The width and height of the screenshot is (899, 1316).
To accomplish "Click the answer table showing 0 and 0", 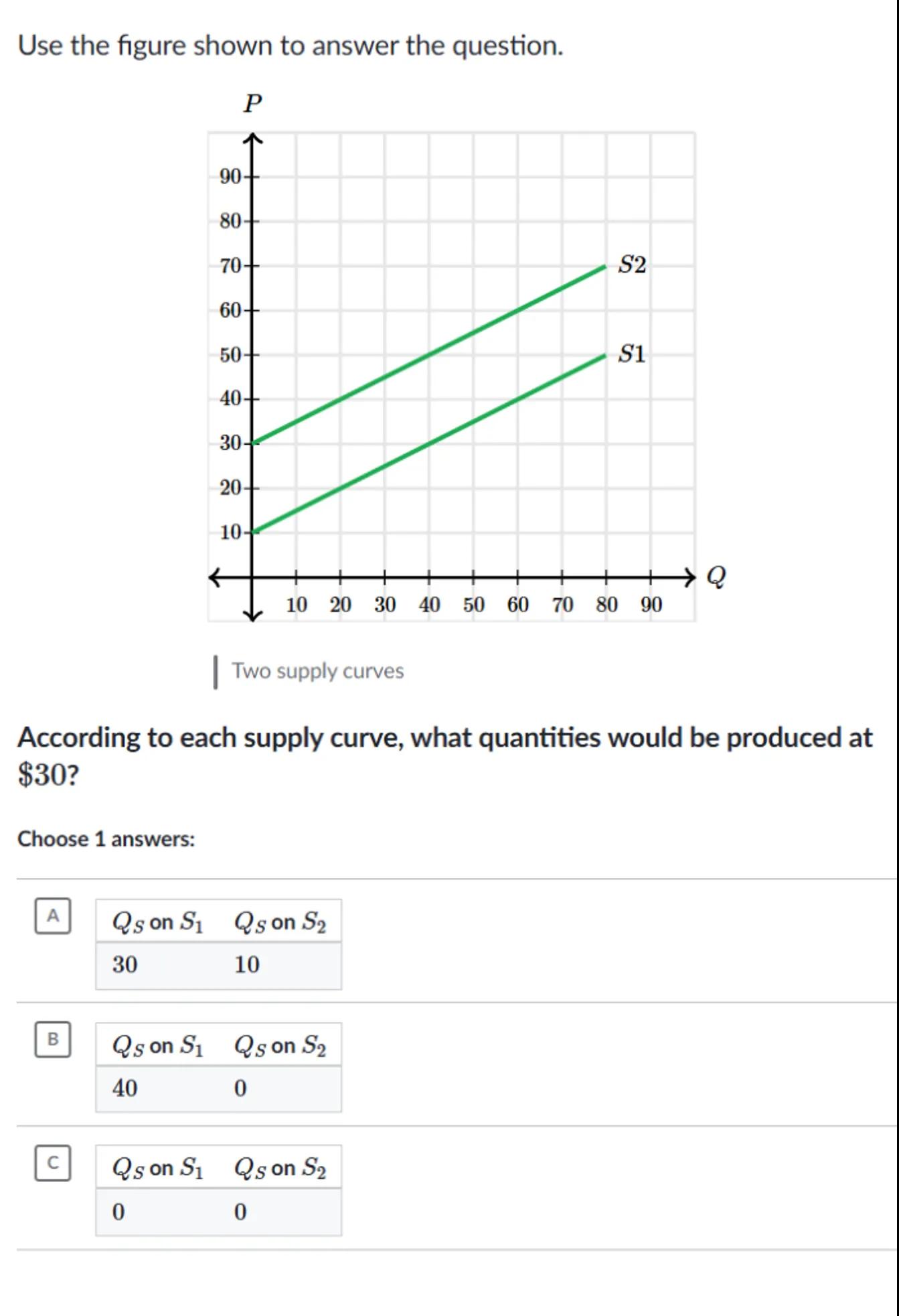I will point(218,1191).
